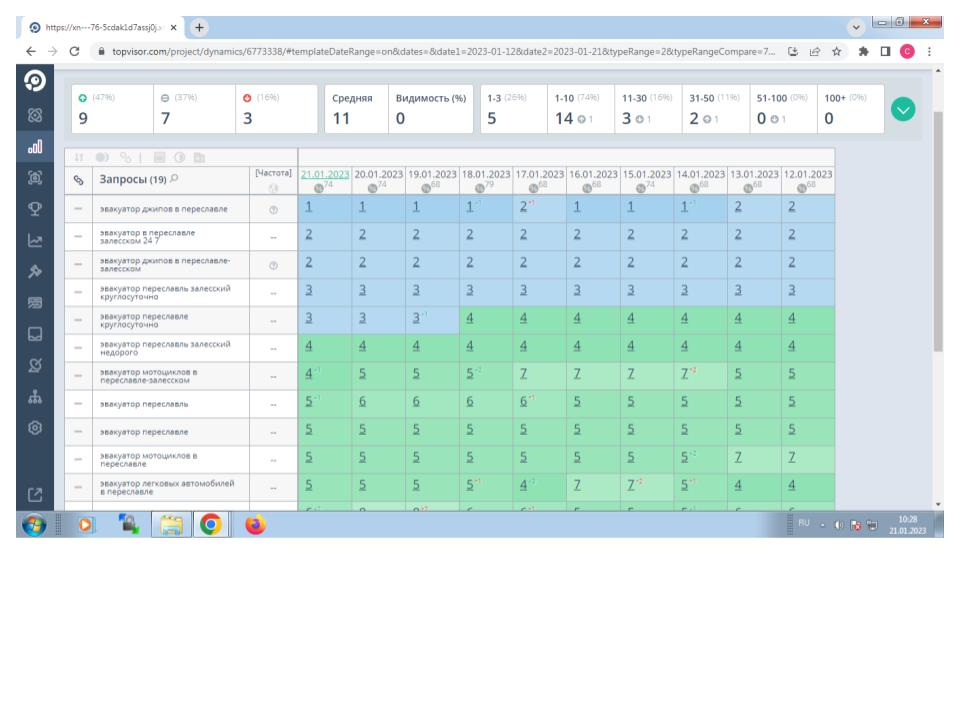Click position 7 for эвакуатор мотоциклов в переславле on 12.01.2023

(x=792, y=457)
